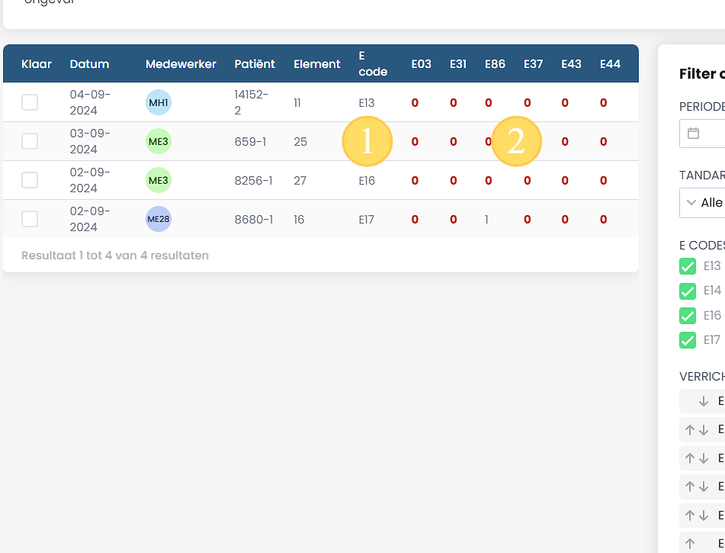Open patient 14152-2 entry

(x=251, y=103)
